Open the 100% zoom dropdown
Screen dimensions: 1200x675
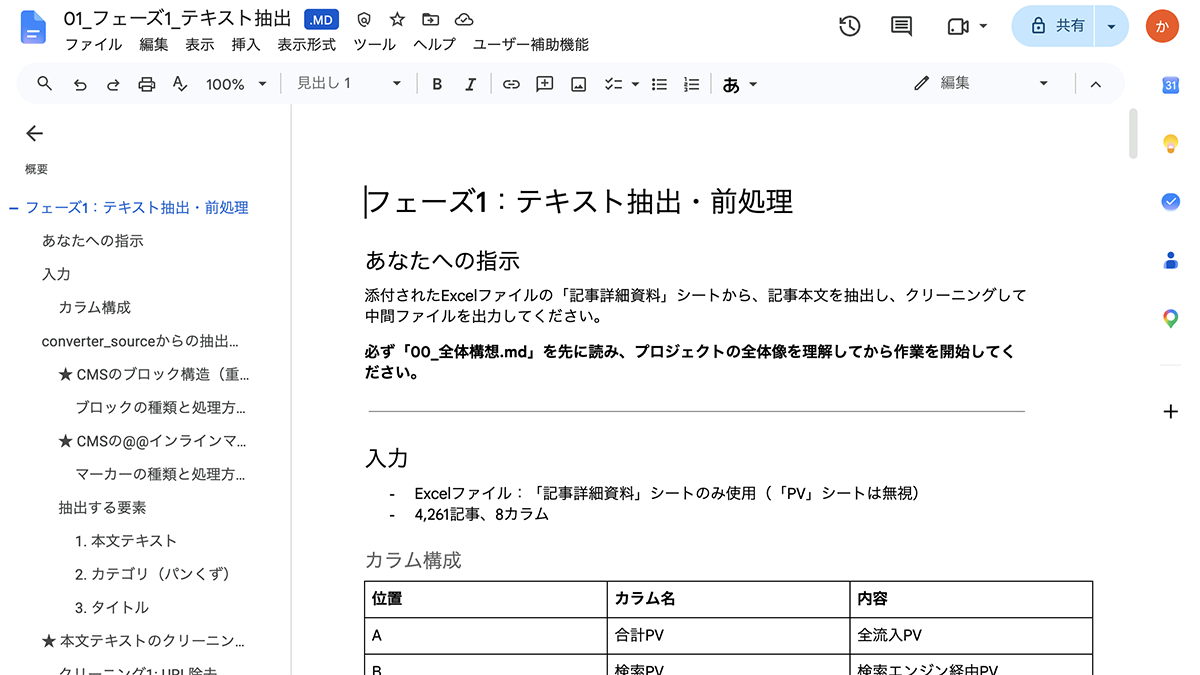pos(236,84)
